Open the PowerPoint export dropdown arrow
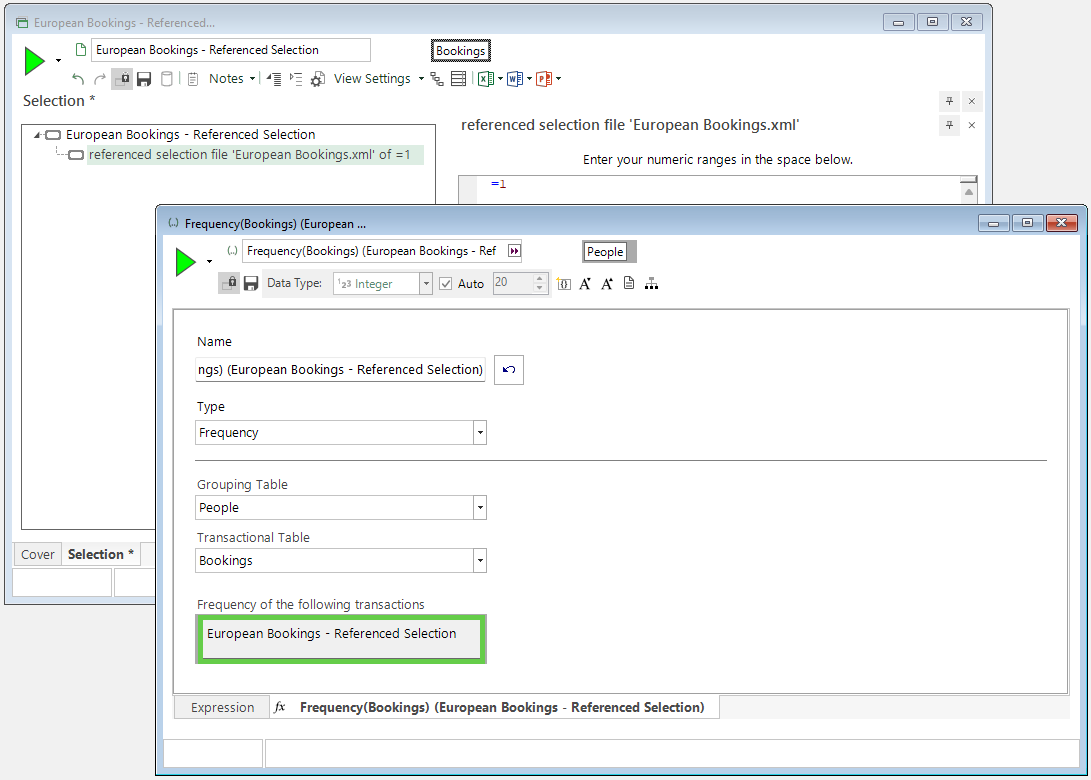 (x=559, y=79)
